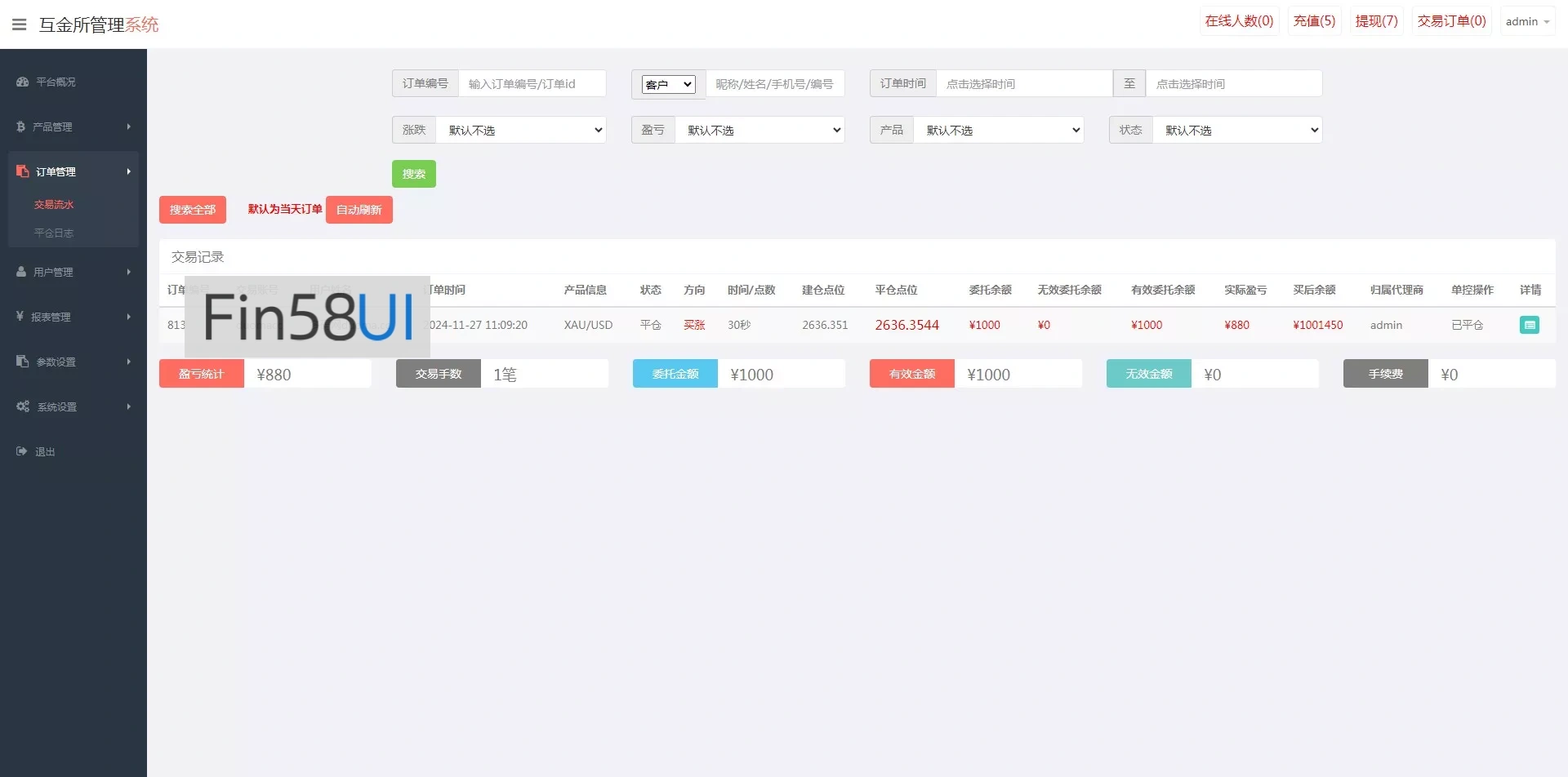Screen dimensions: 1568x777
Task: Click the 搜索全部 button
Action: click(192, 210)
